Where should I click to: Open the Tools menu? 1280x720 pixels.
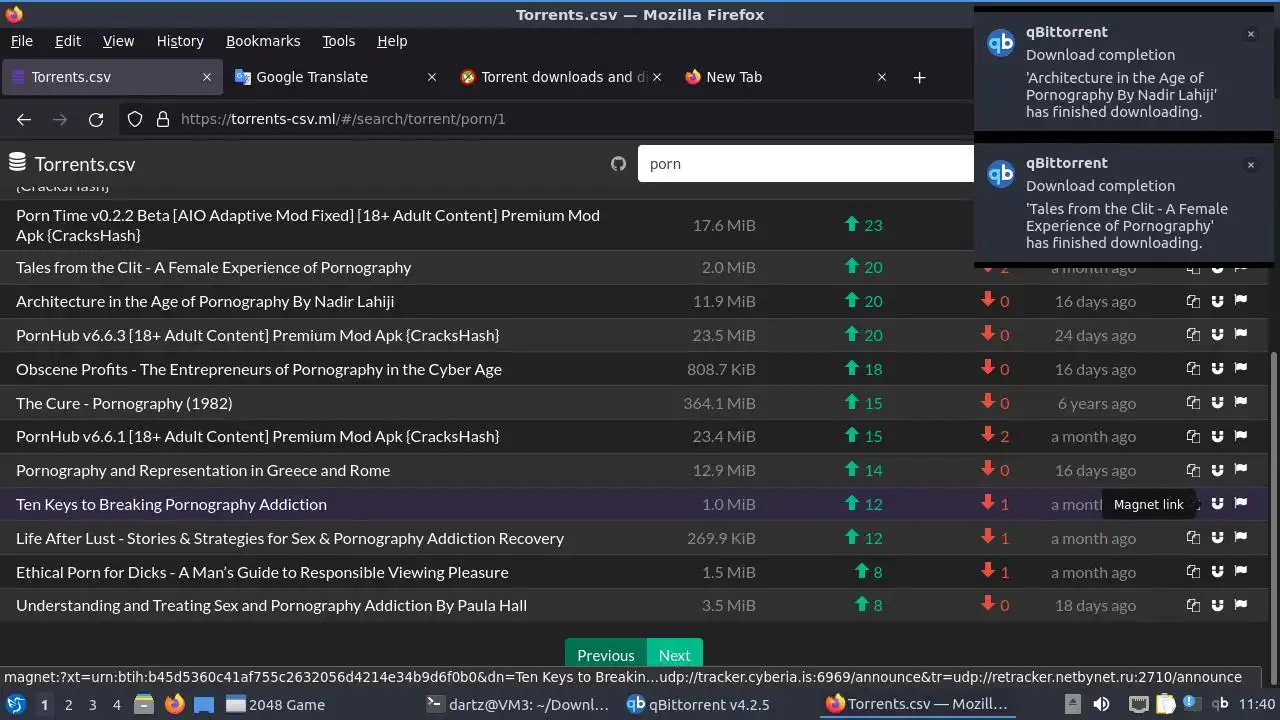pos(338,41)
